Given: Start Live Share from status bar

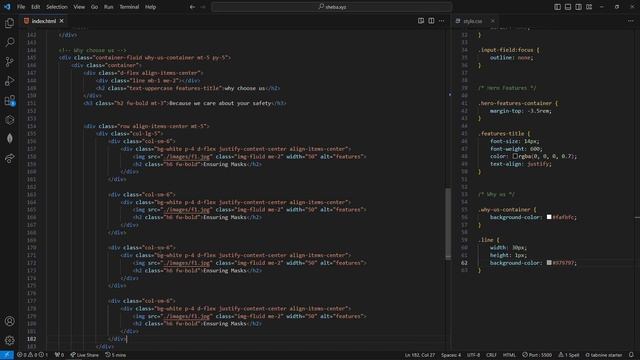Looking at the screenshot, I should pyautogui.click(x=84, y=355).
